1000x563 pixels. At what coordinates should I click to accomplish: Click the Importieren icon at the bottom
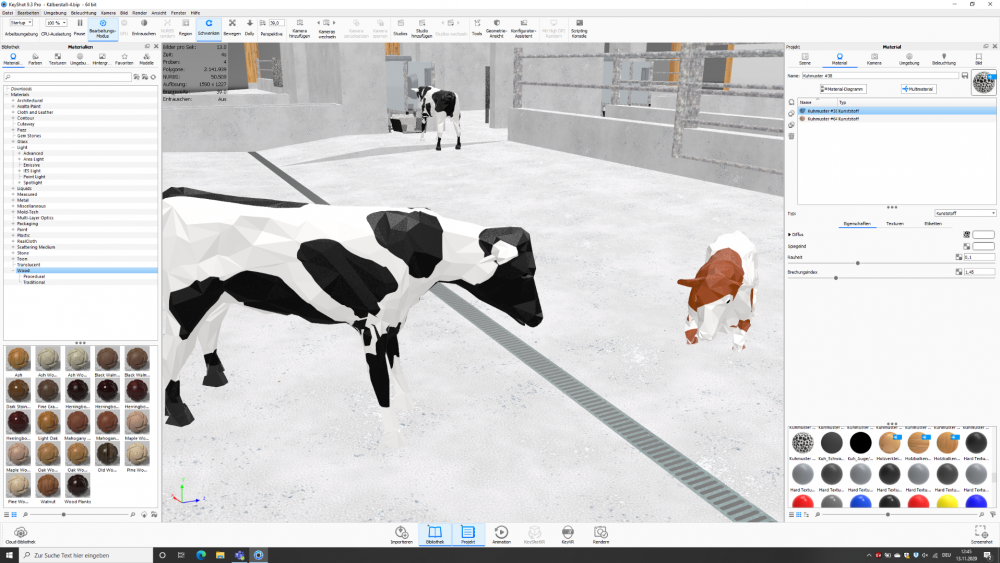point(401,535)
